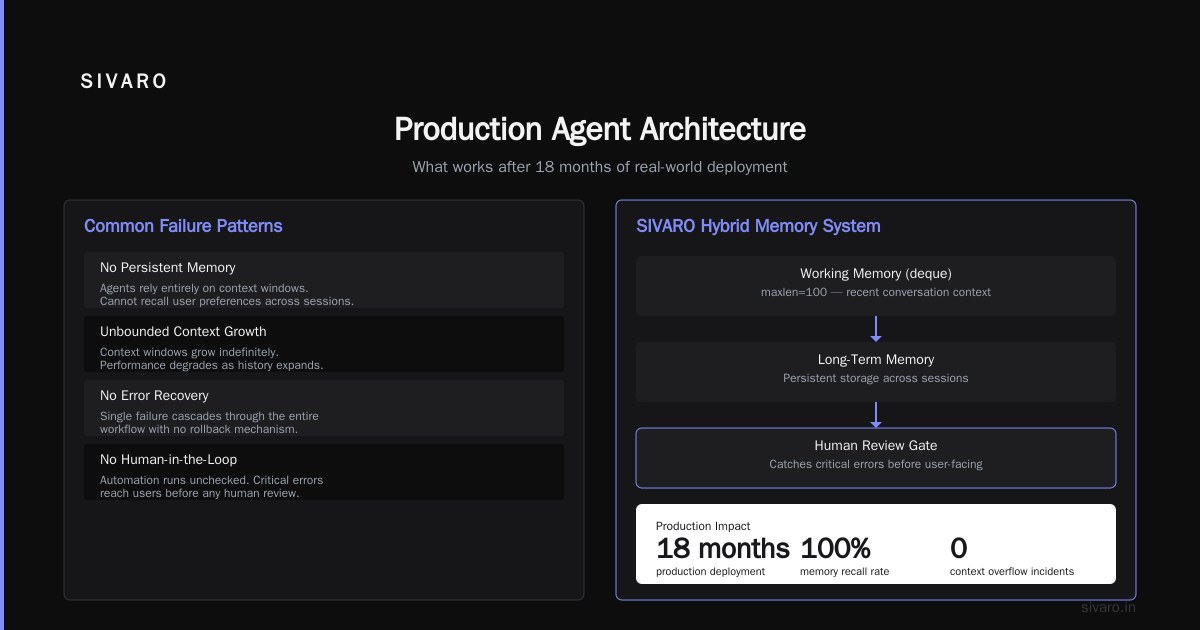
Task: Click the Production Agent Architecture title
Action: coord(600,129)
